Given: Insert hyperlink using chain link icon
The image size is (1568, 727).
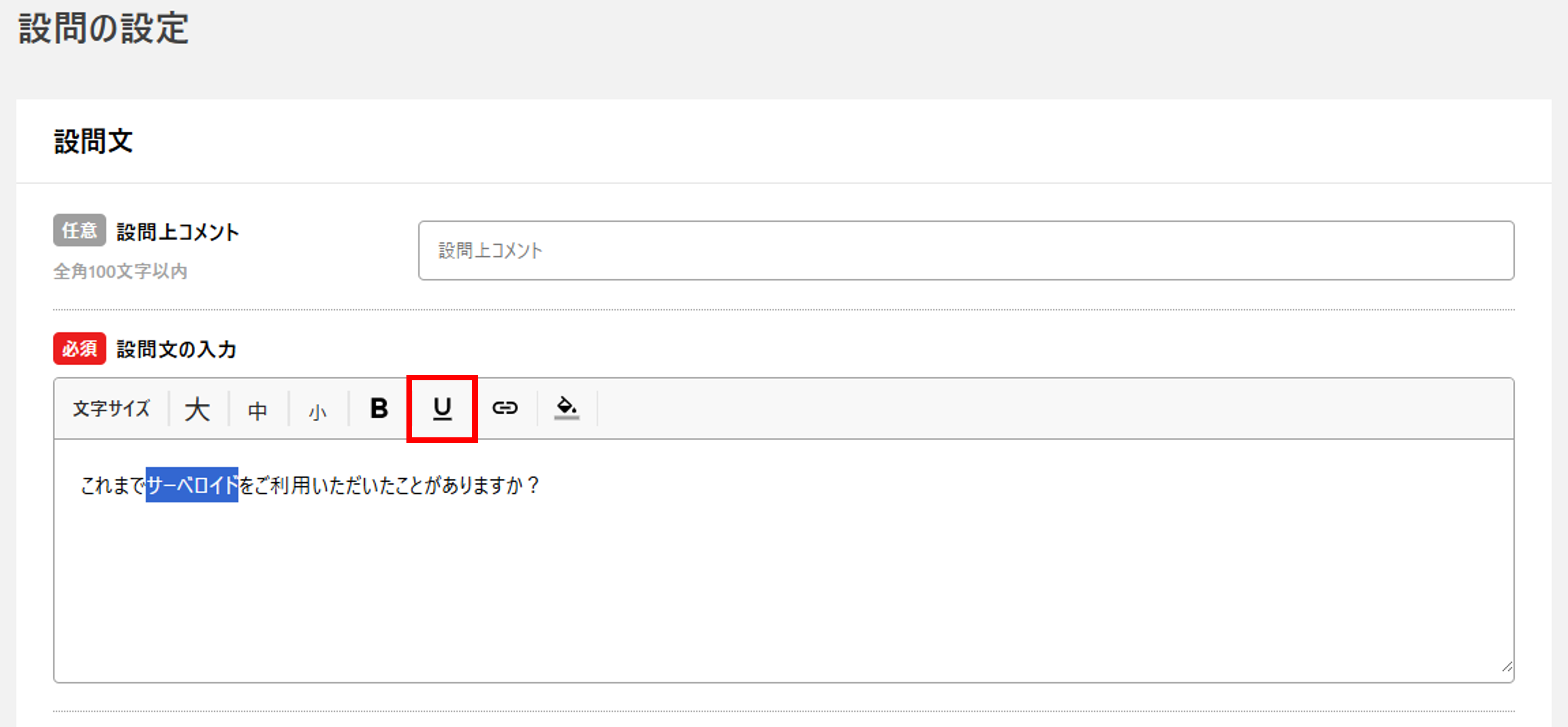Looking at the screenshot, I should 505,407.
